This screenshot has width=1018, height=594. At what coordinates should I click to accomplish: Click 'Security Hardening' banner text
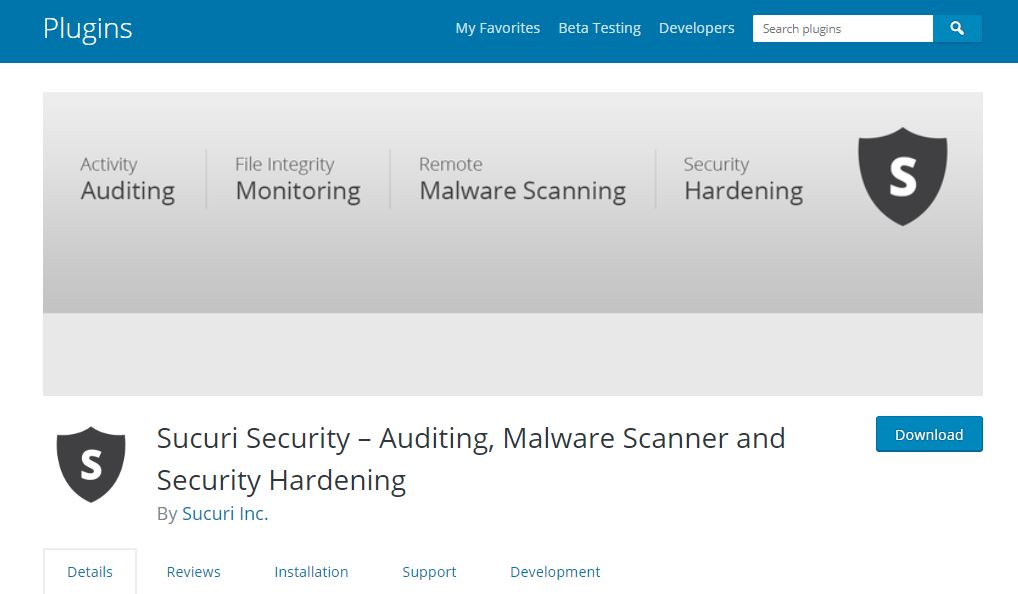click(x=743, y=180)
